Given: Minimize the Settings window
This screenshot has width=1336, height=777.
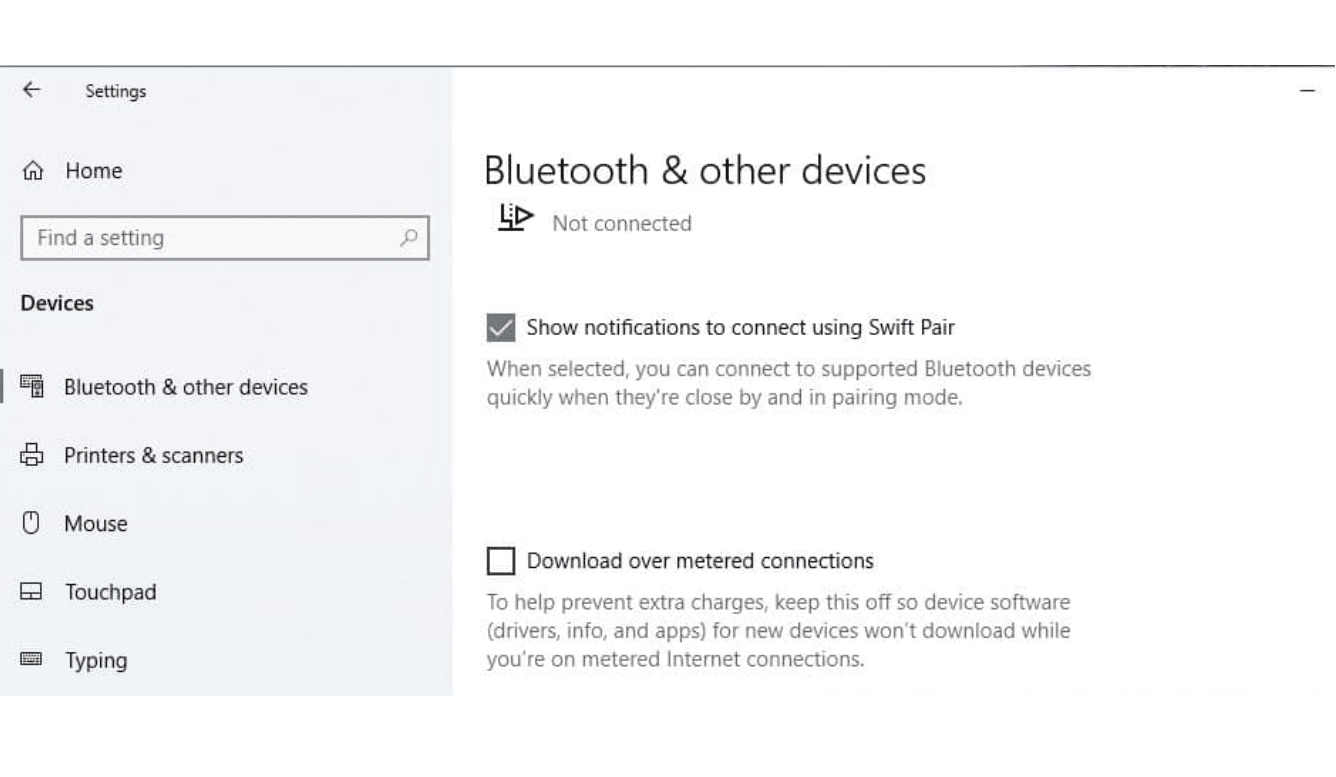Looking at the screenshot, I should 1308,89.
